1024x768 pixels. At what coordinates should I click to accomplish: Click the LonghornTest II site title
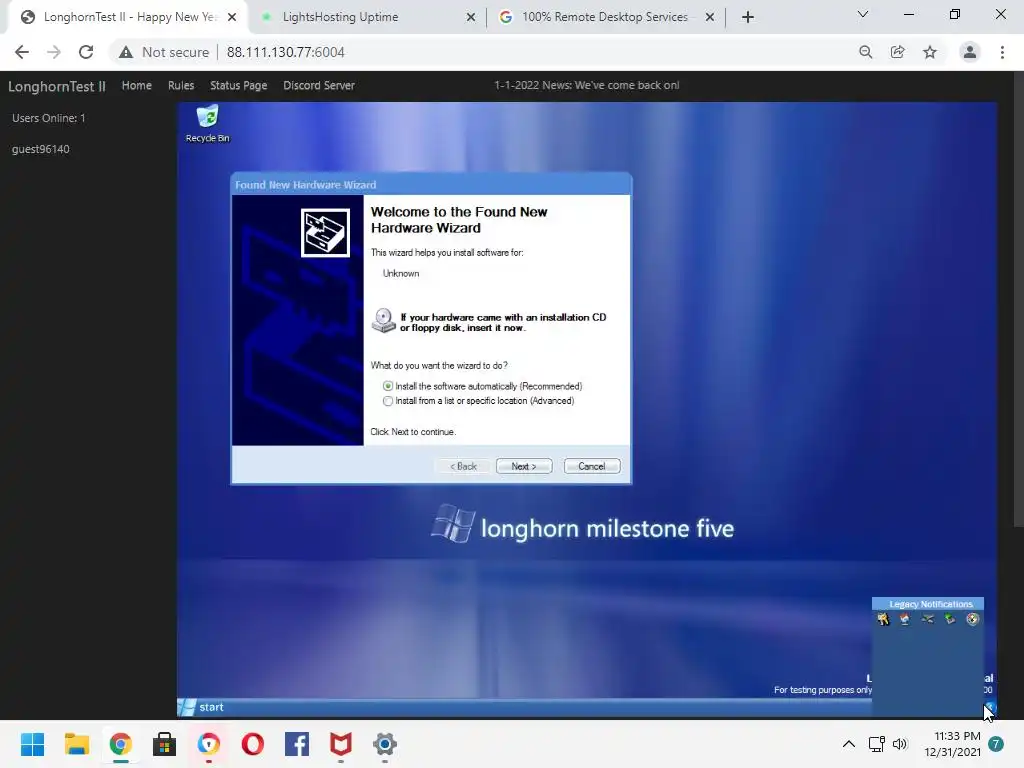[x=57, y=86]
